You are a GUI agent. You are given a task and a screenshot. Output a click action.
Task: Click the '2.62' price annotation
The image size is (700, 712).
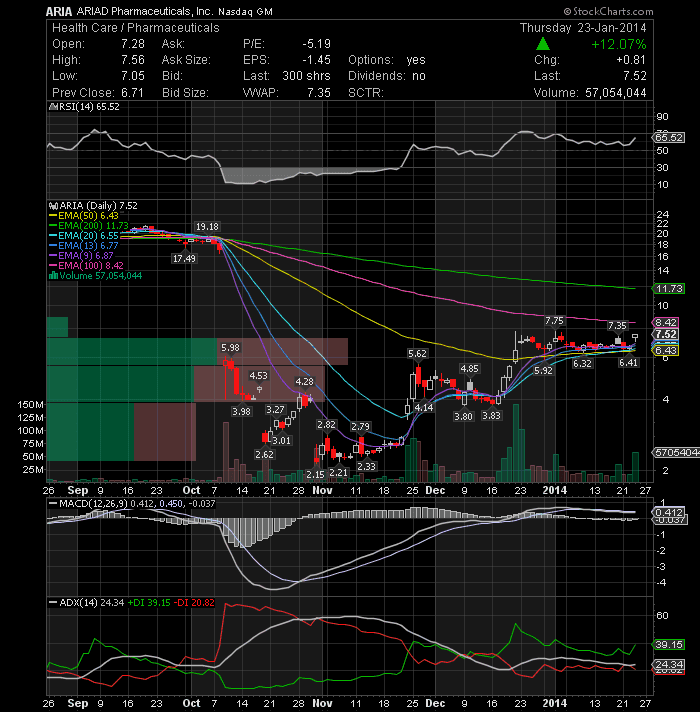point(264,455)
